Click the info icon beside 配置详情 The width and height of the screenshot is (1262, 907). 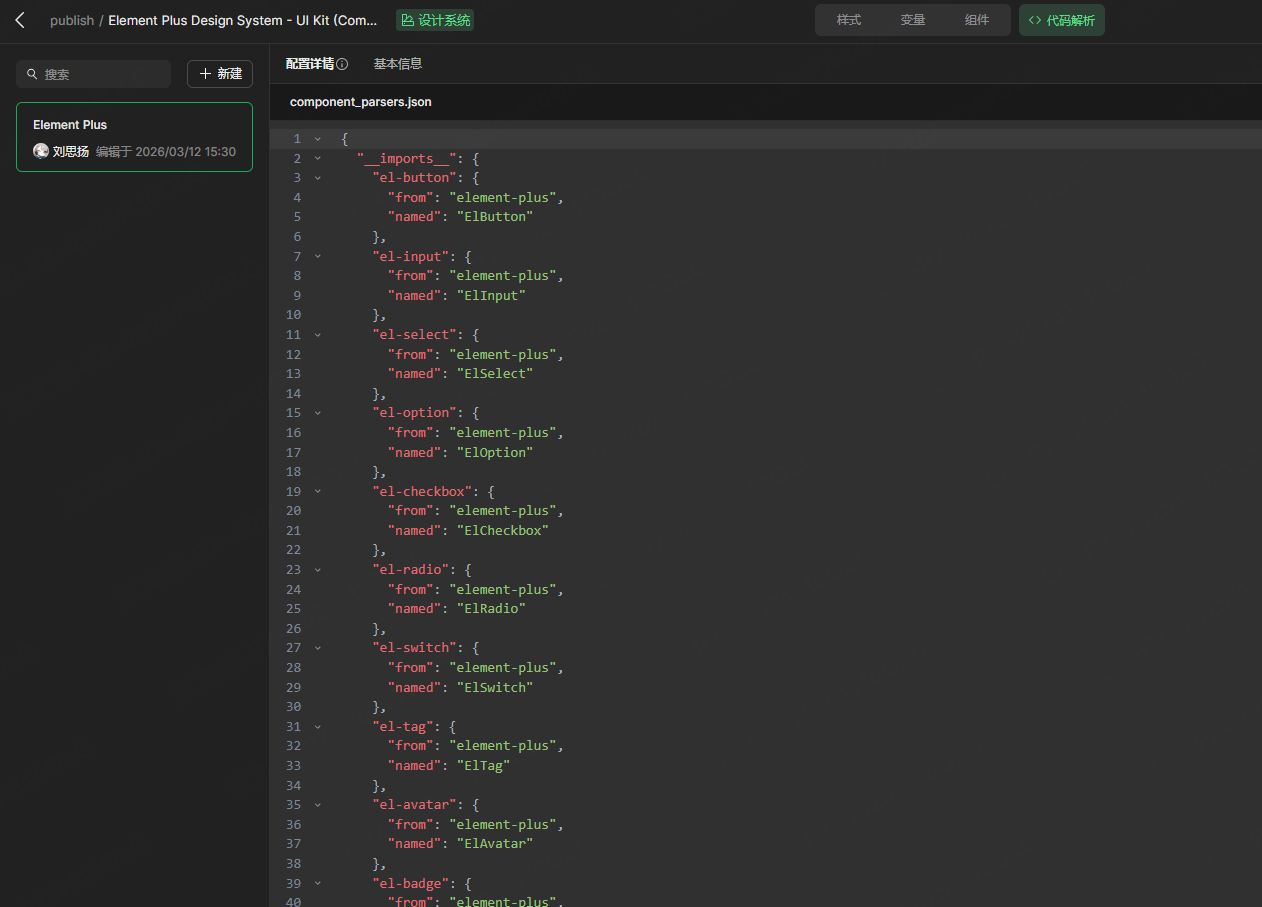(342, 64)
